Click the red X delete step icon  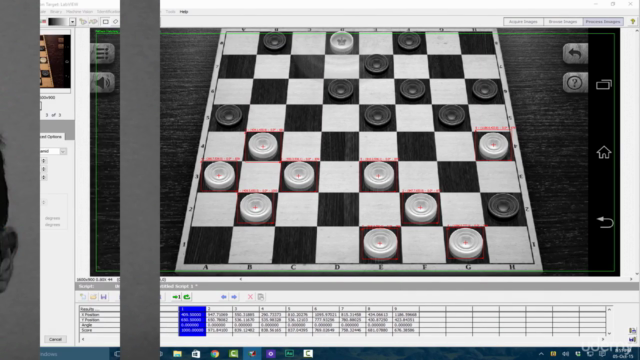click(x=250, y=297)
